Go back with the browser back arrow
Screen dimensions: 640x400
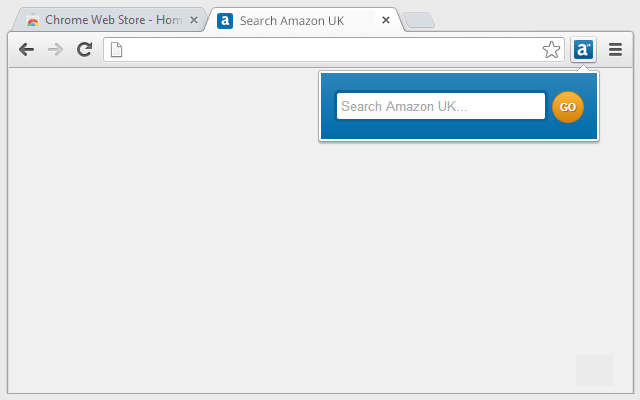click(x=27, y=50)
